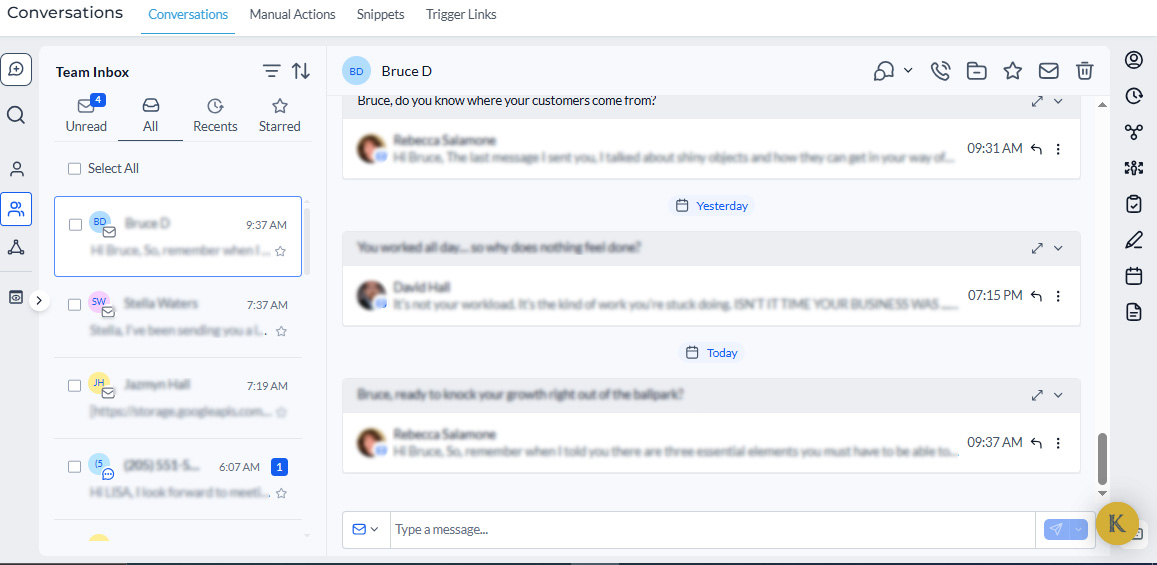Image resolution: width=1157 pixels, height=565 pixels.
Task: Open more options for the 09:37 AM message
Action: (1058, 443)
